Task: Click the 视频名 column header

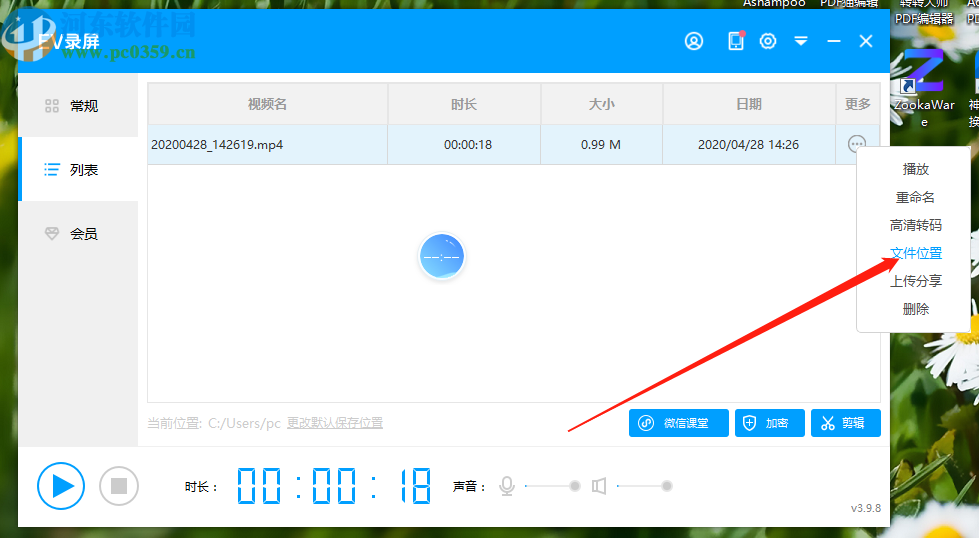Action: point(267,104)
